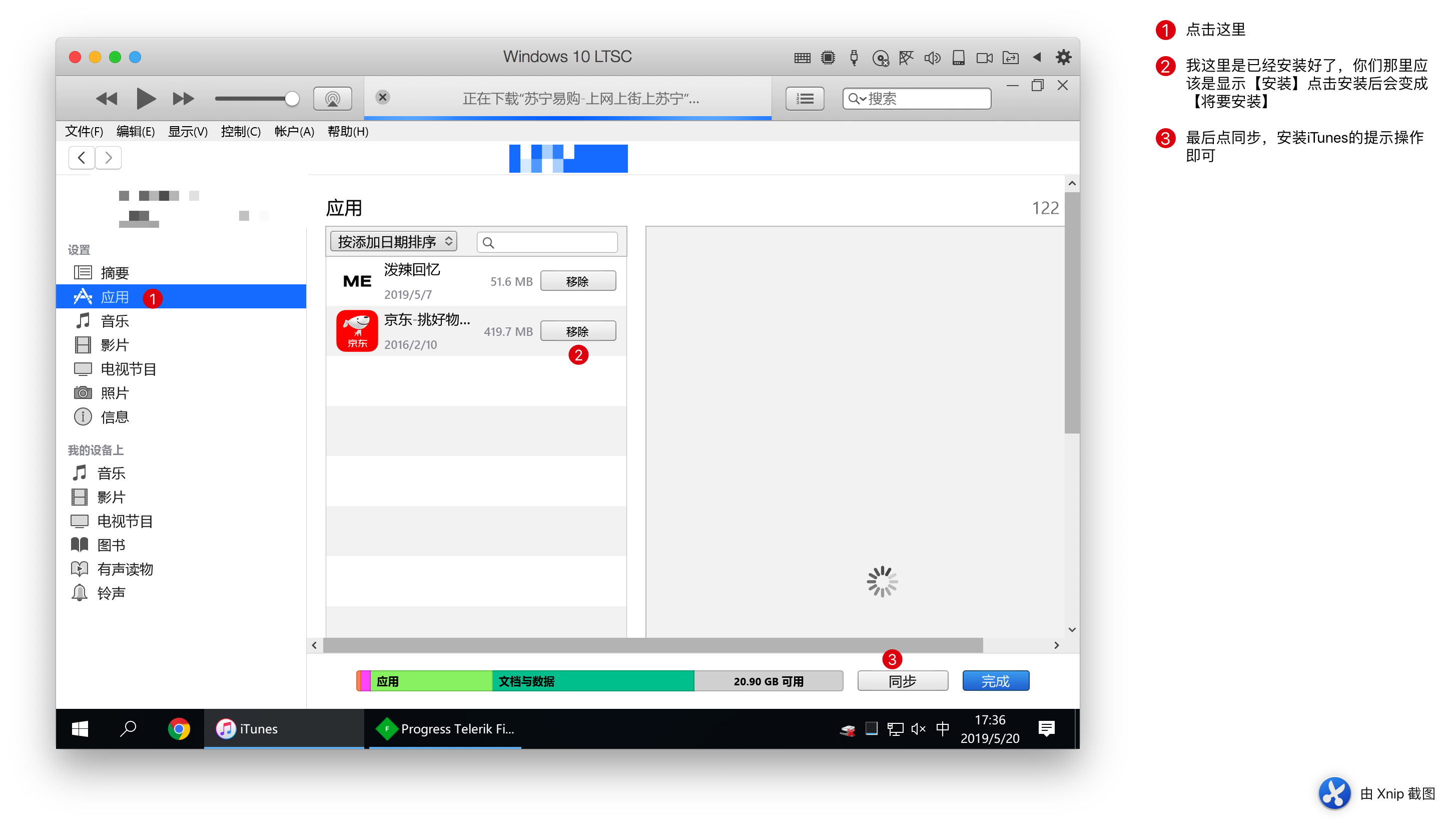Click the 应用 storage bar segment

(431, 681)
